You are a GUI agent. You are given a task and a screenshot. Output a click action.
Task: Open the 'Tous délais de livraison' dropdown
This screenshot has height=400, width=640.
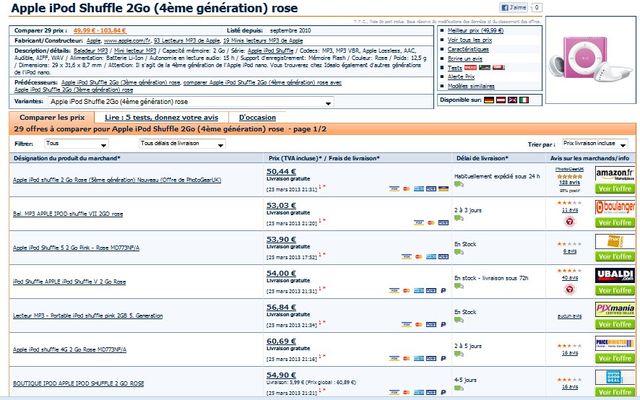[x=182, y=144]
